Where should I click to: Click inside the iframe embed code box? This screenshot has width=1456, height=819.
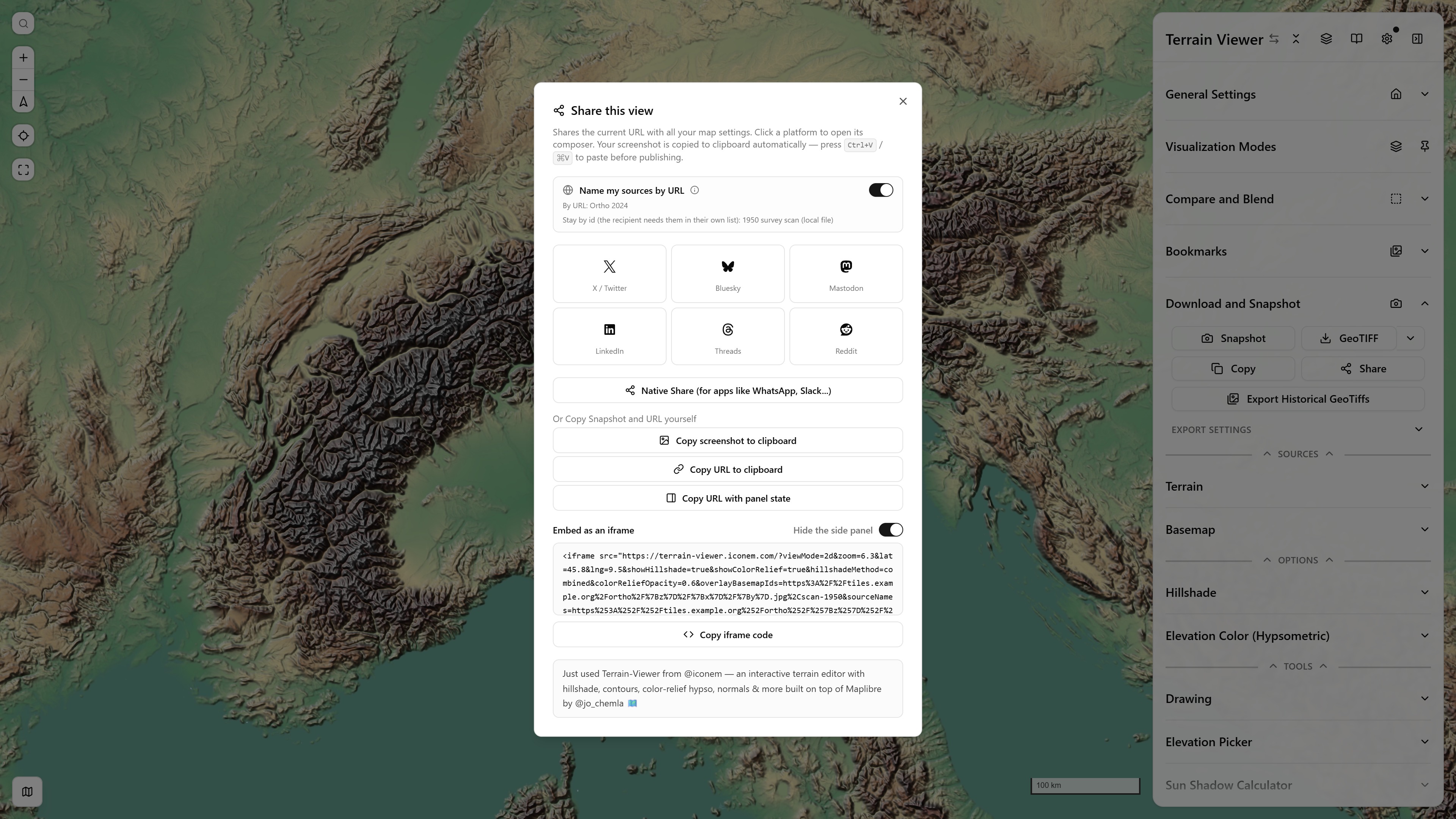tap(728, 579)
